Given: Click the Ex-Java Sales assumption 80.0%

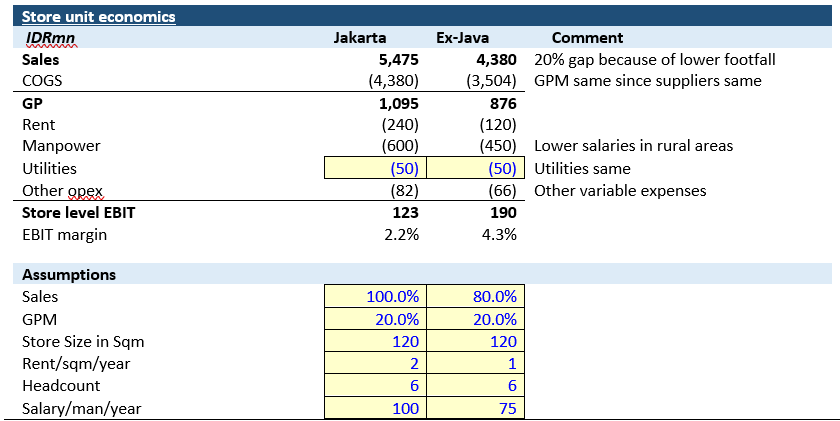Looking at the screenshot, I should click(475, 296).
